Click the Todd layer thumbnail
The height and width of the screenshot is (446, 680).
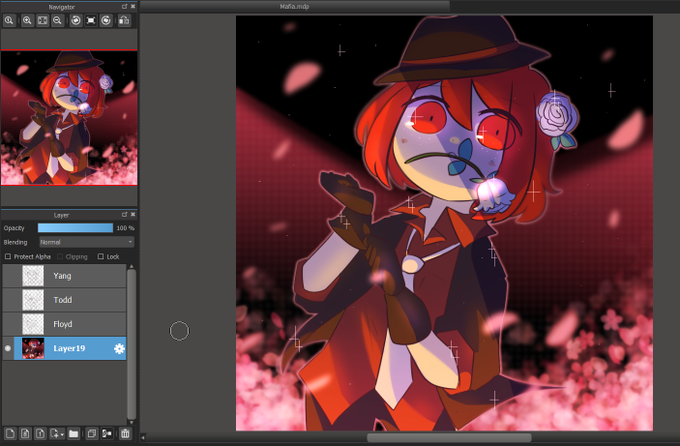(x=33, y=300)
